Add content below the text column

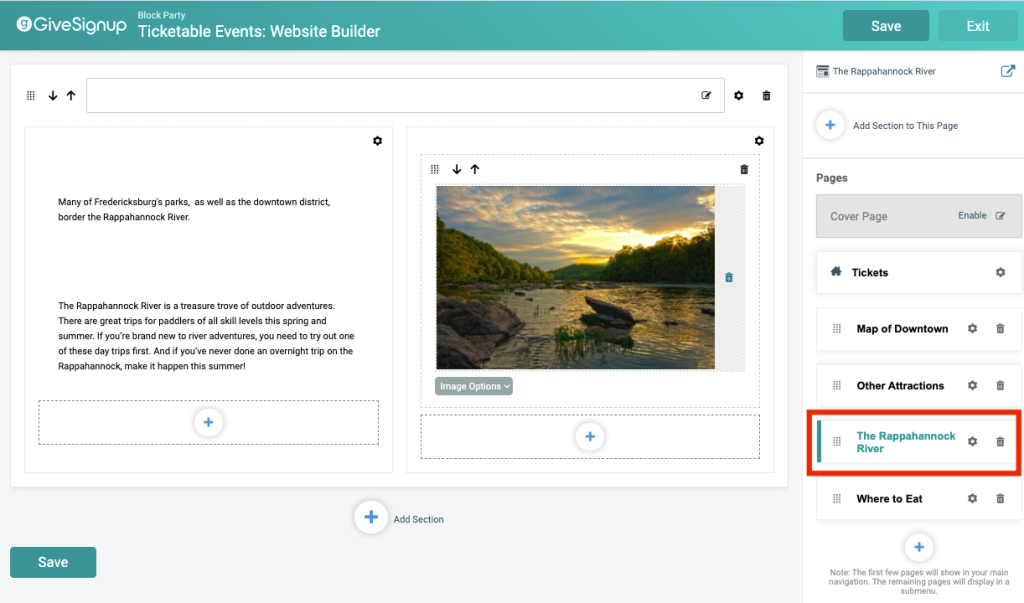pyautogui.click(x=208, y=423)
